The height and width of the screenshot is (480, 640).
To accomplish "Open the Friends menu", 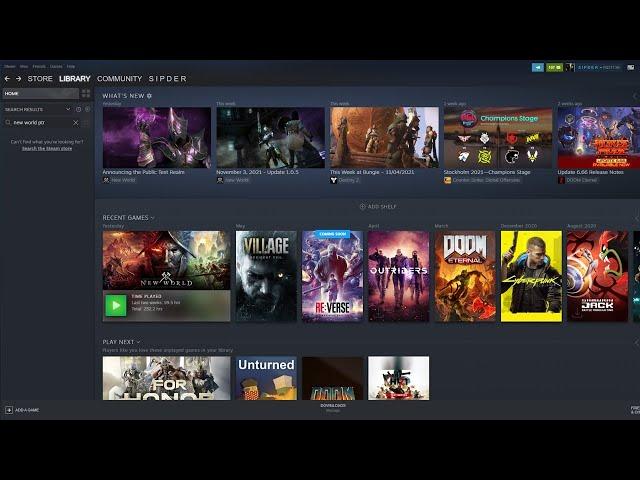I will (x=39, y=66).
